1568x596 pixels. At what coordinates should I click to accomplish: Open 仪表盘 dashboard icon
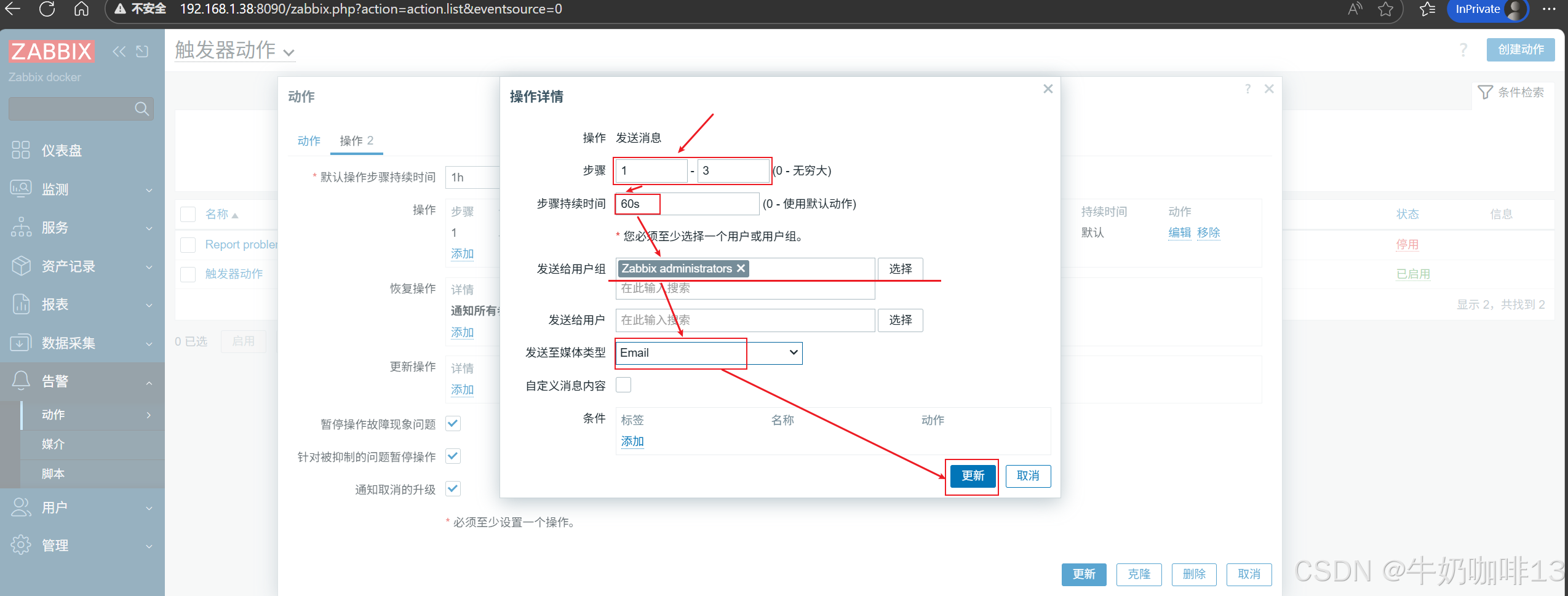tap(21, 150)
